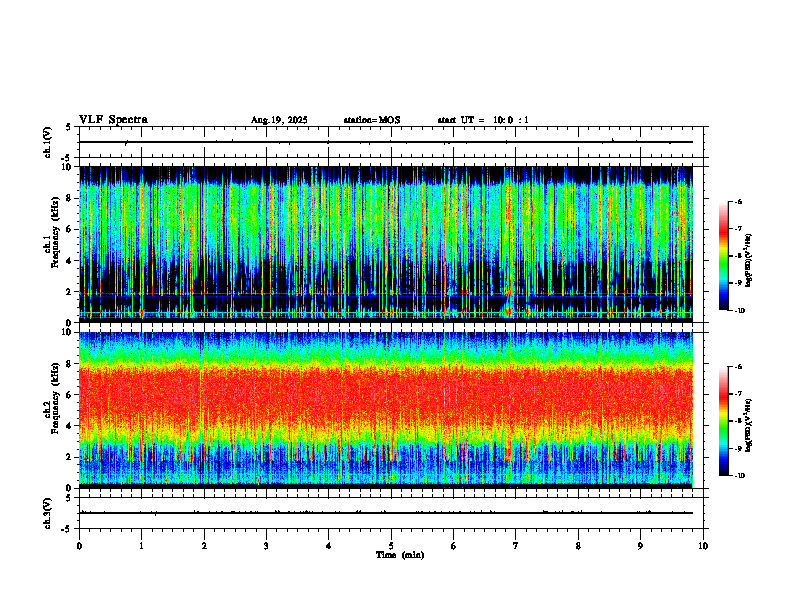Click the ch.1 spectrogram panel

386,244
